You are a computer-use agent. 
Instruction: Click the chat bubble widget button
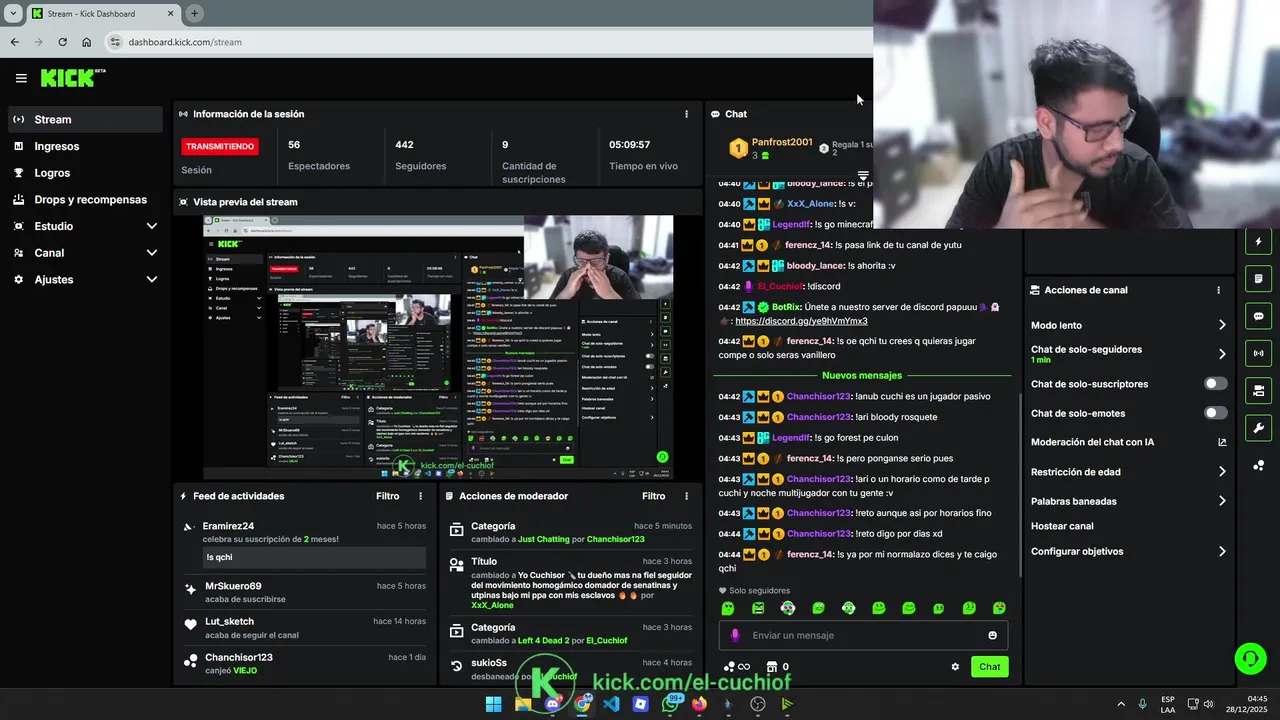coord(1258,316)
